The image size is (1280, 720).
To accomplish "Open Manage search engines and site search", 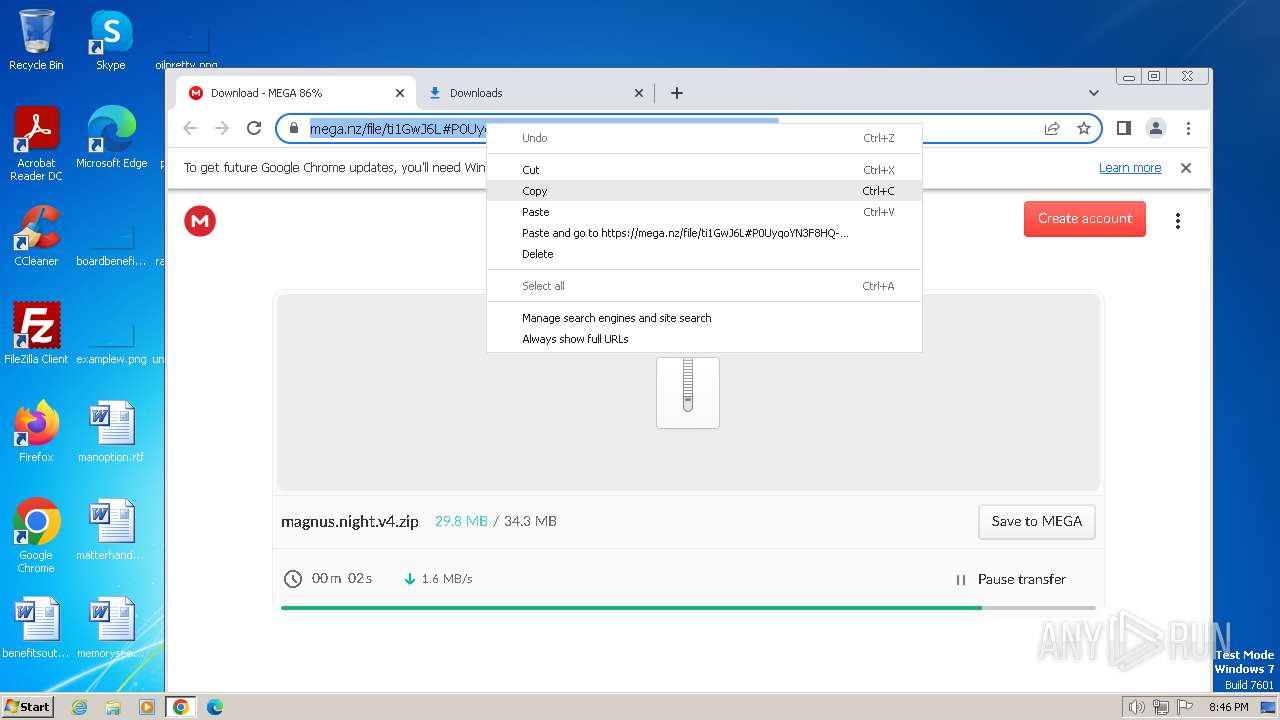I will pos(704,318).
